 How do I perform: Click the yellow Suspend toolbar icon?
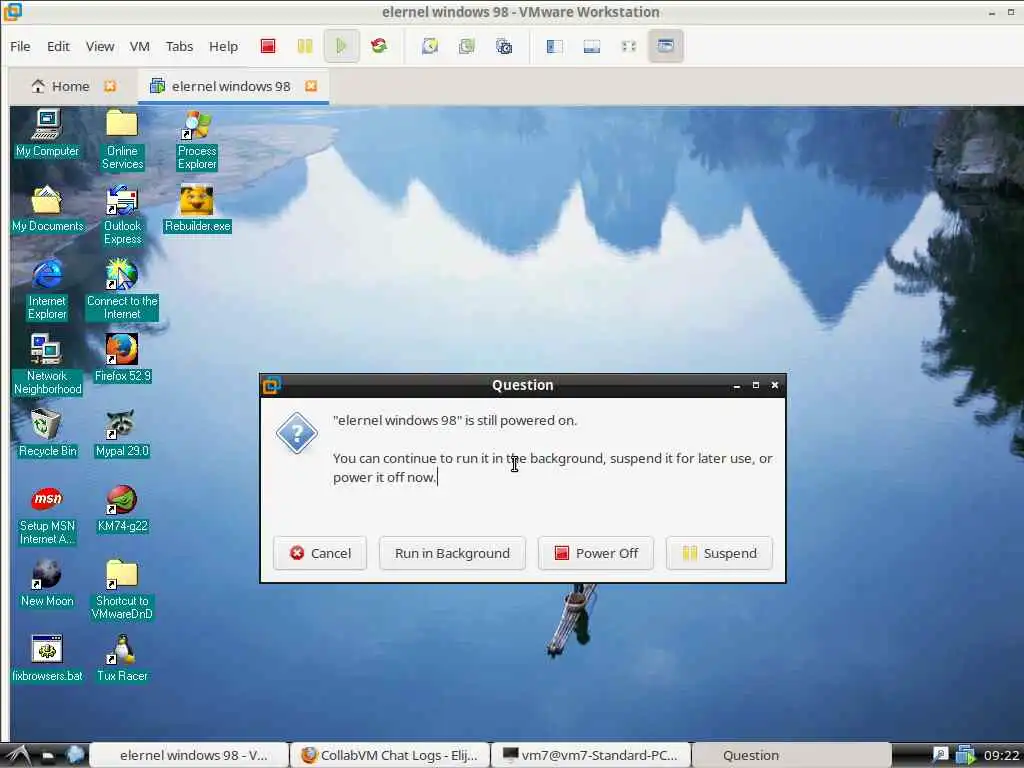pos(305,46)
